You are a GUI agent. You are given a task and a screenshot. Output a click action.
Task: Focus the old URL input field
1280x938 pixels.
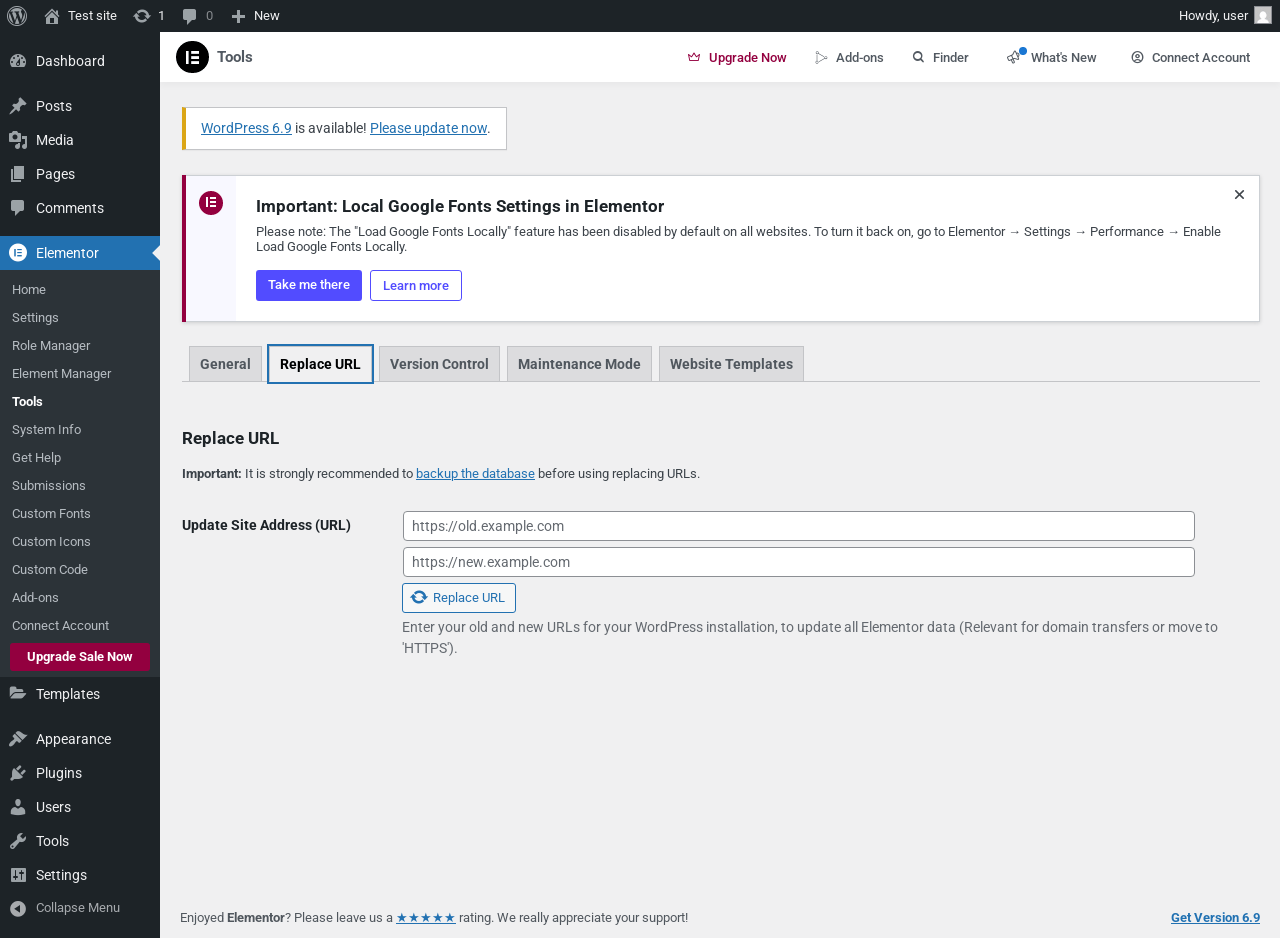[798, 526]
